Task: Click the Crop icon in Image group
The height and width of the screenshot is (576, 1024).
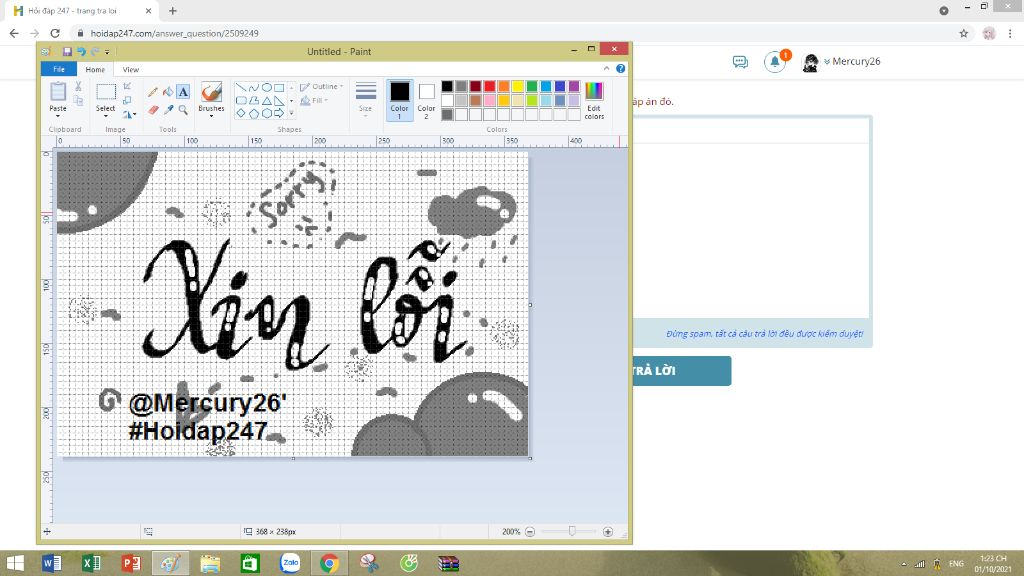Action: 128,86
